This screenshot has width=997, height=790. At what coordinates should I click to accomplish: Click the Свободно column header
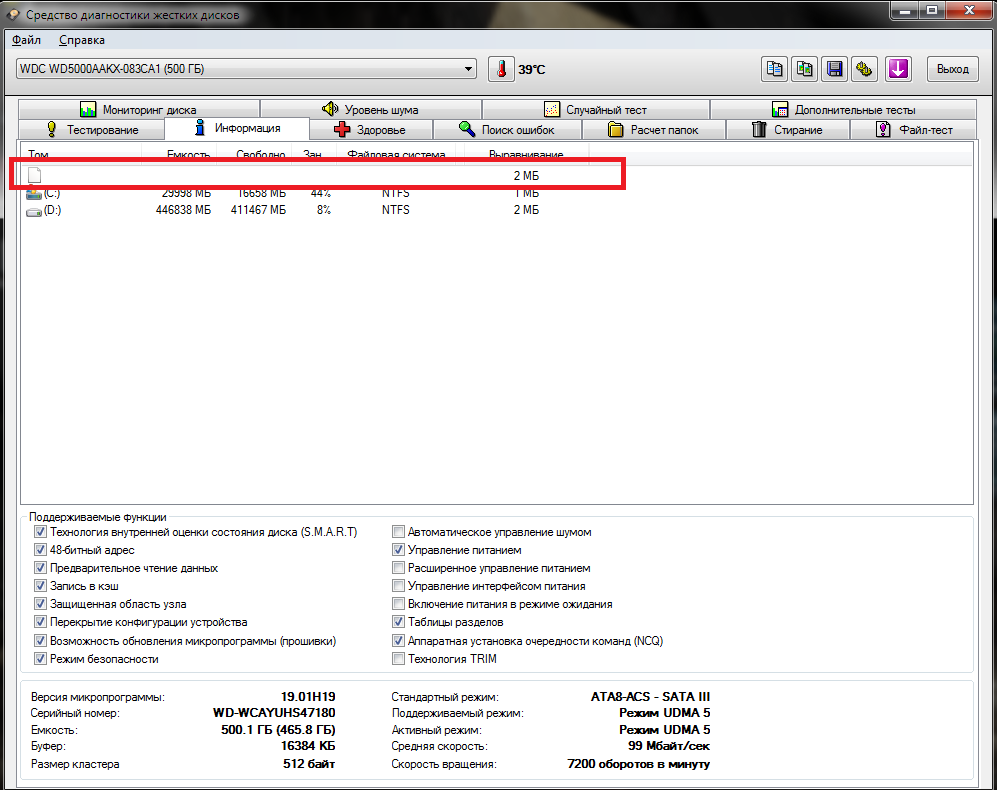click(254, 153)
